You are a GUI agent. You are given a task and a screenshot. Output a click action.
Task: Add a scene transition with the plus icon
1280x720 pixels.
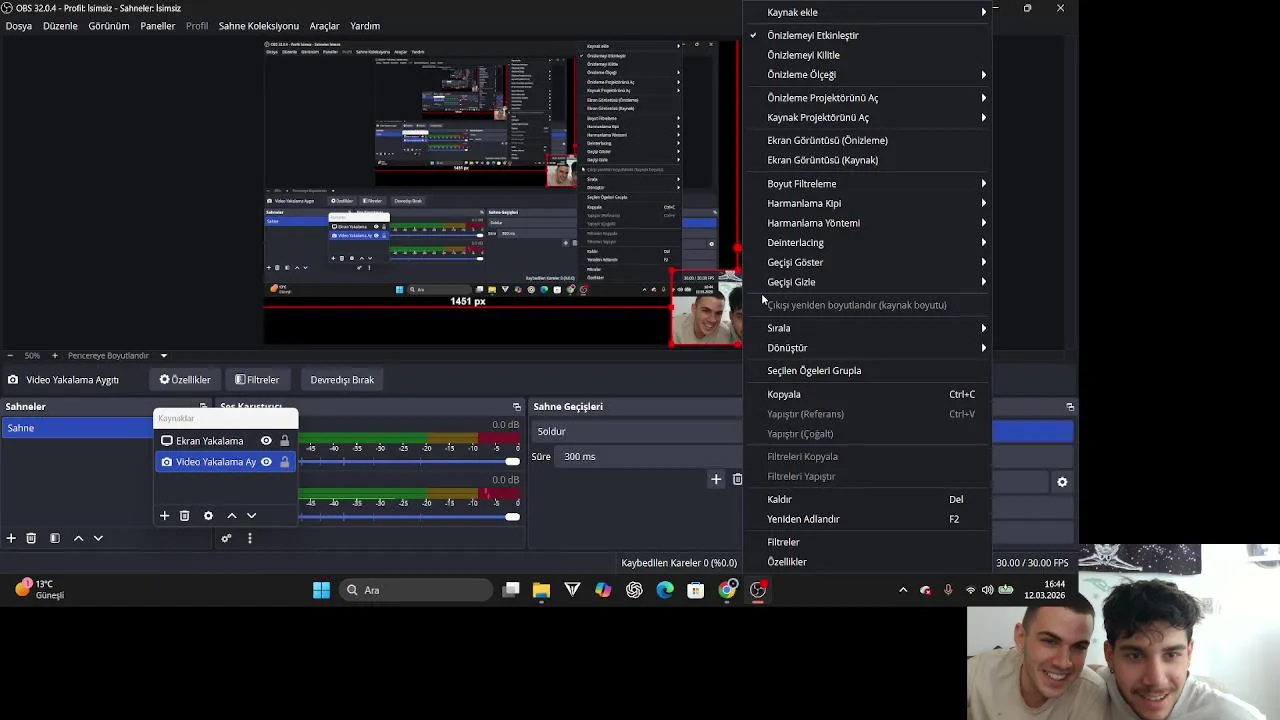[x=716, y=479]
